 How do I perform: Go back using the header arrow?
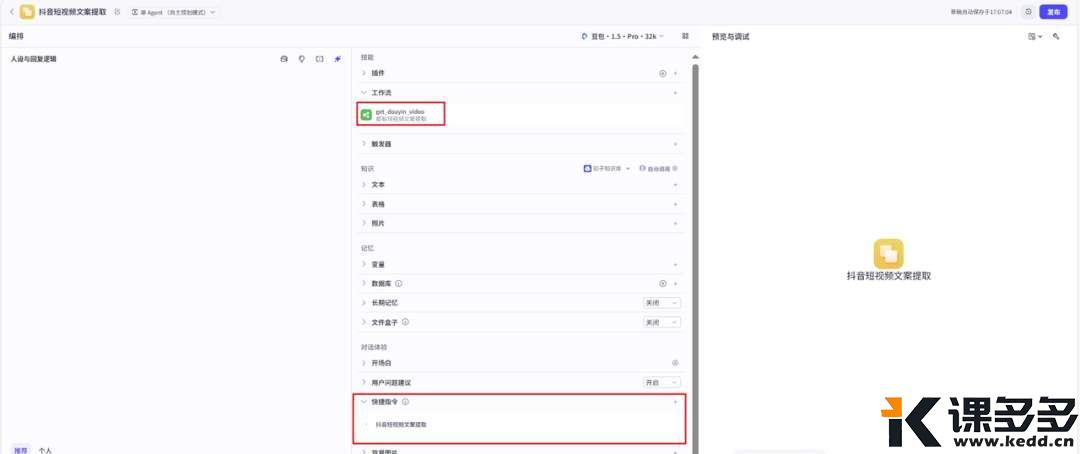(12, 12)
